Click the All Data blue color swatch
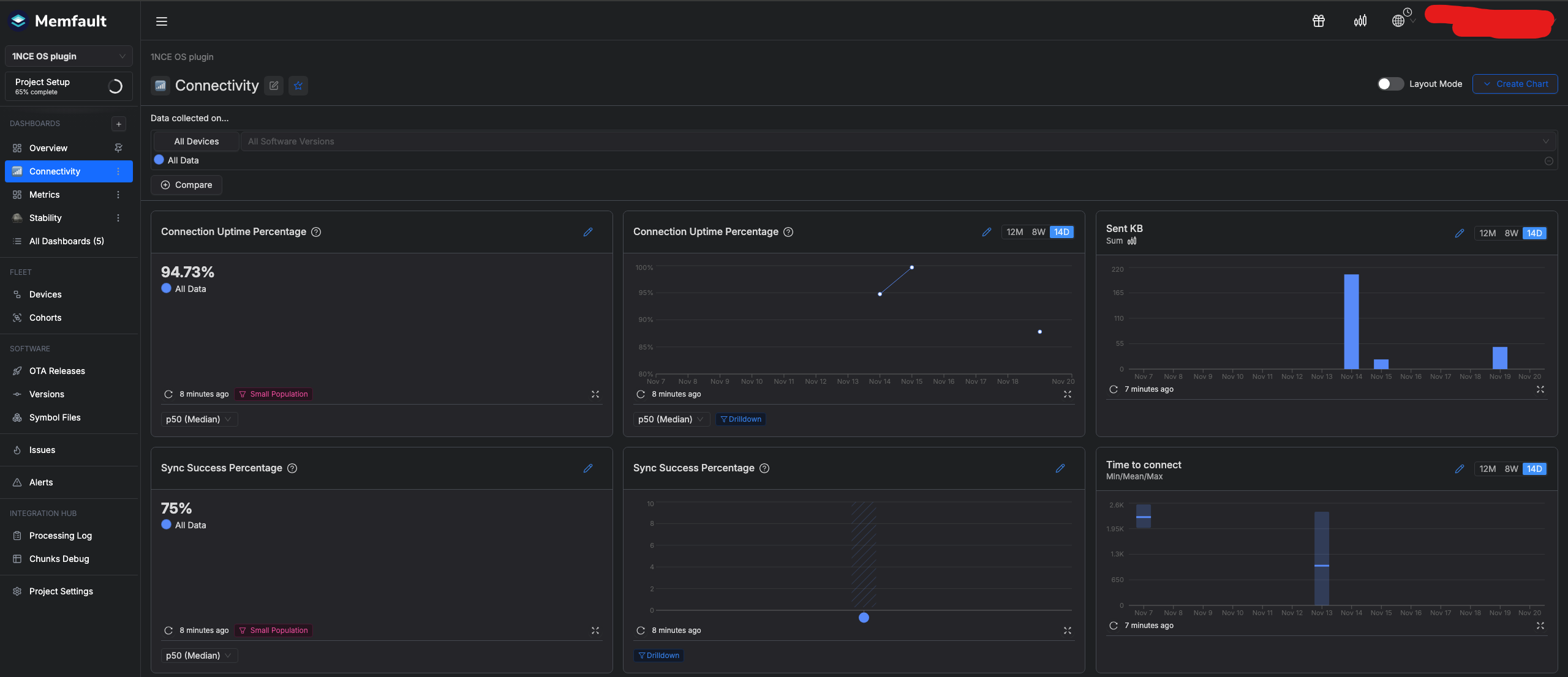The height and width of the screenshot is (677, 1568). 159,160
